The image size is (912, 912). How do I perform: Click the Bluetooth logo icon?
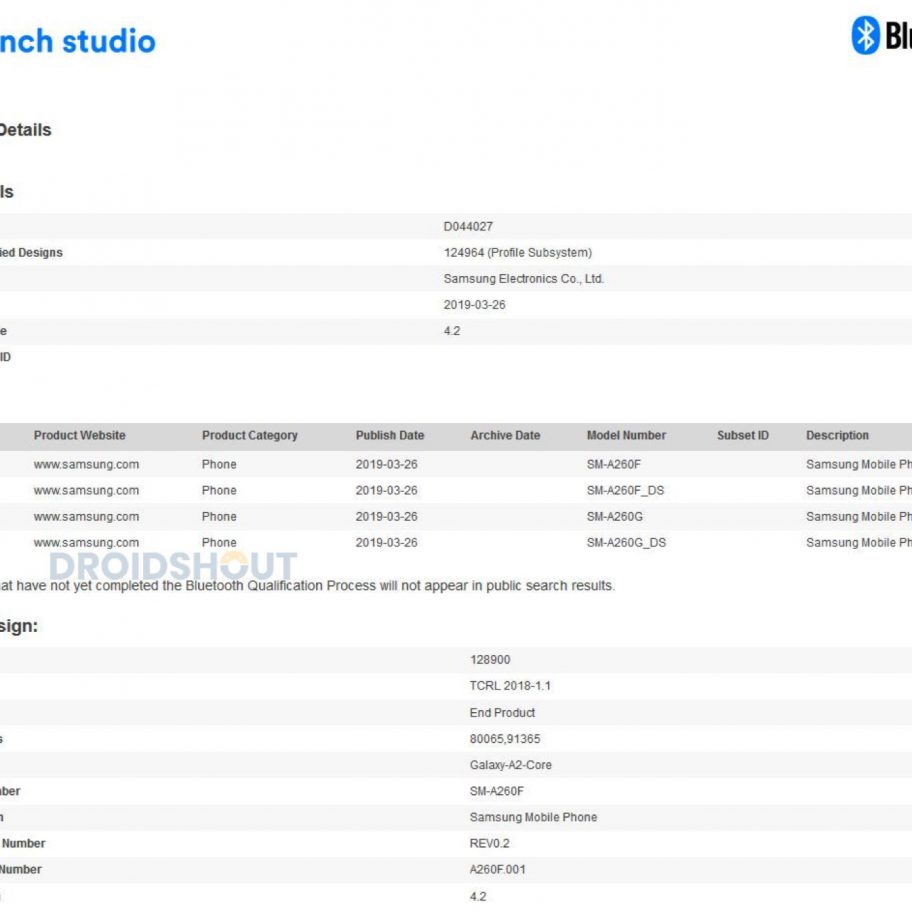click(864, 36)
